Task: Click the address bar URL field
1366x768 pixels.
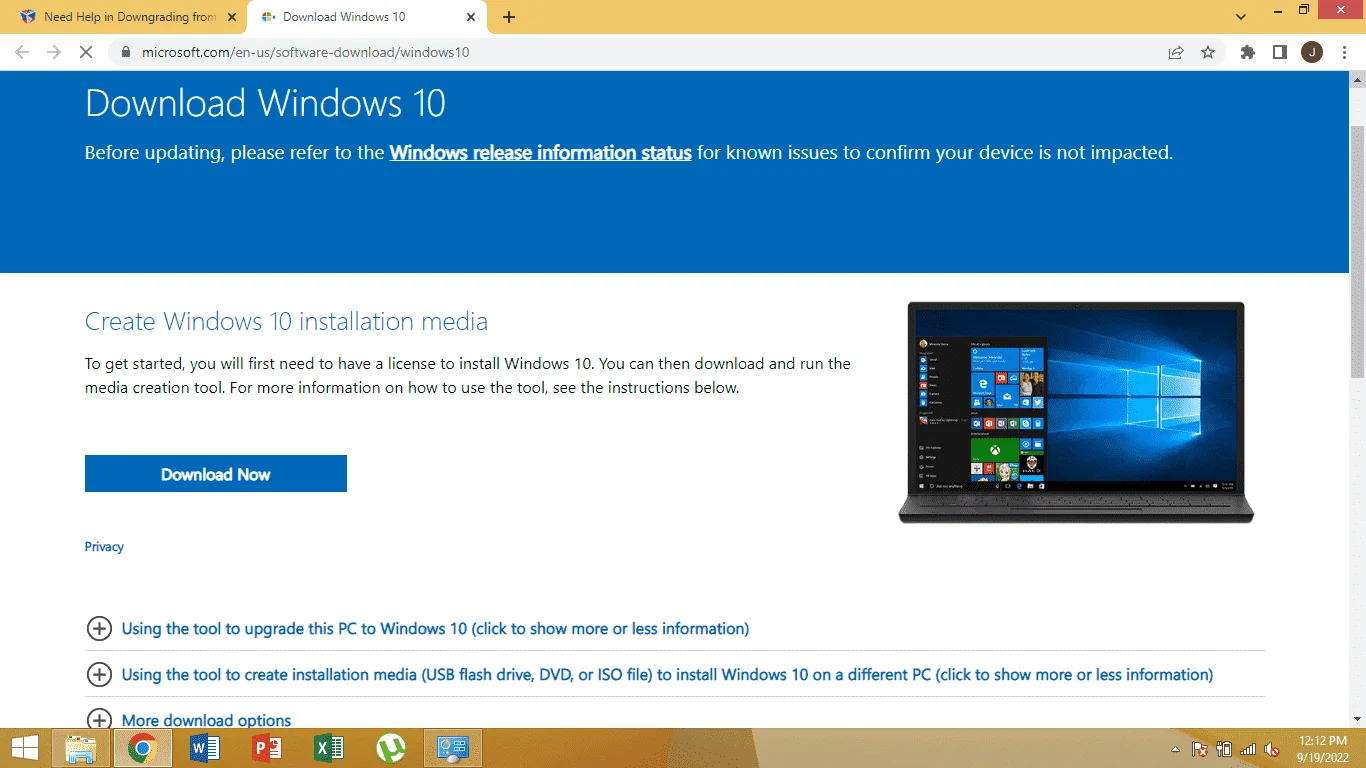Action: coord(640,52)
